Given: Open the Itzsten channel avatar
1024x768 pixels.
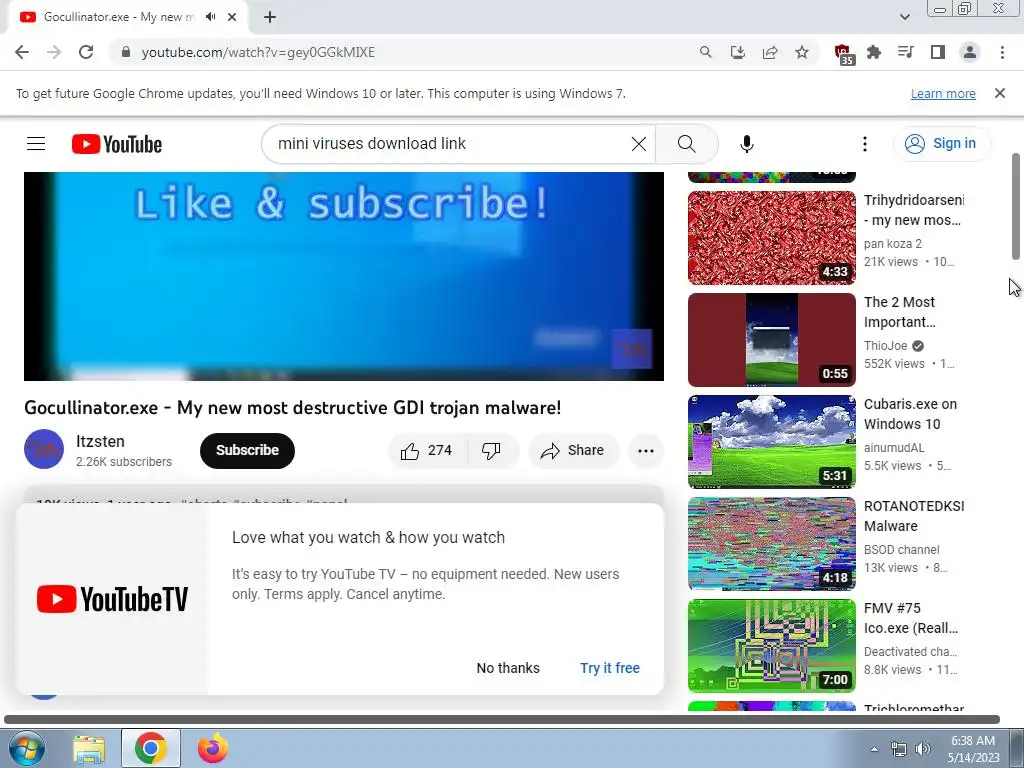Looking at the screenshot, I should click(x=44, y=449).
